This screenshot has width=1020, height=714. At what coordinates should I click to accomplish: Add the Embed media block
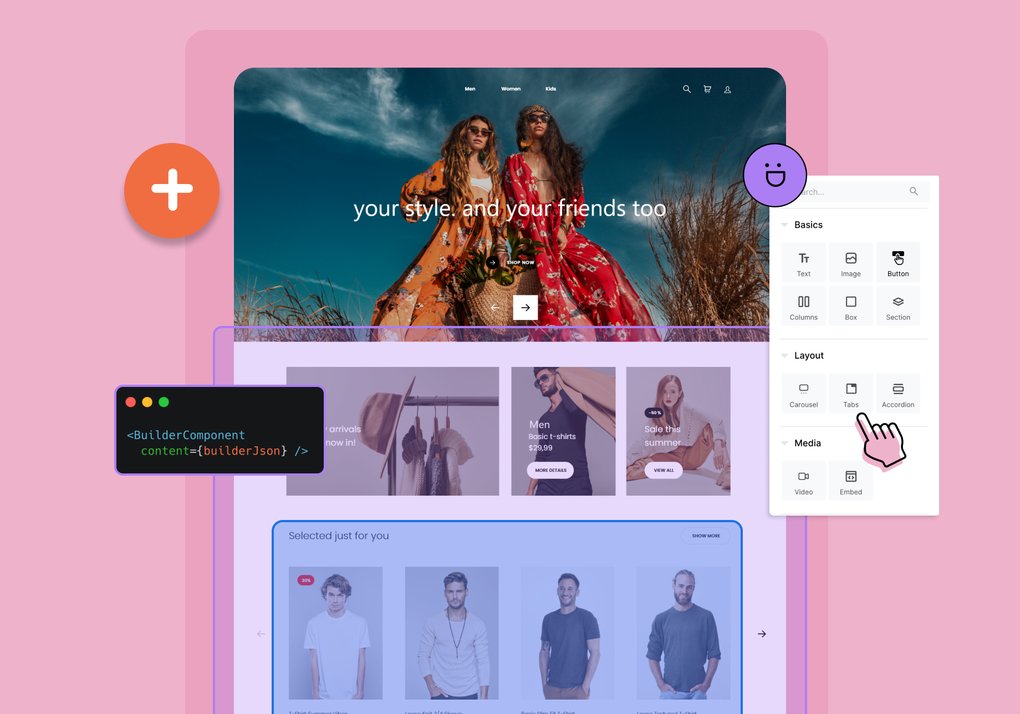(850, 481)
